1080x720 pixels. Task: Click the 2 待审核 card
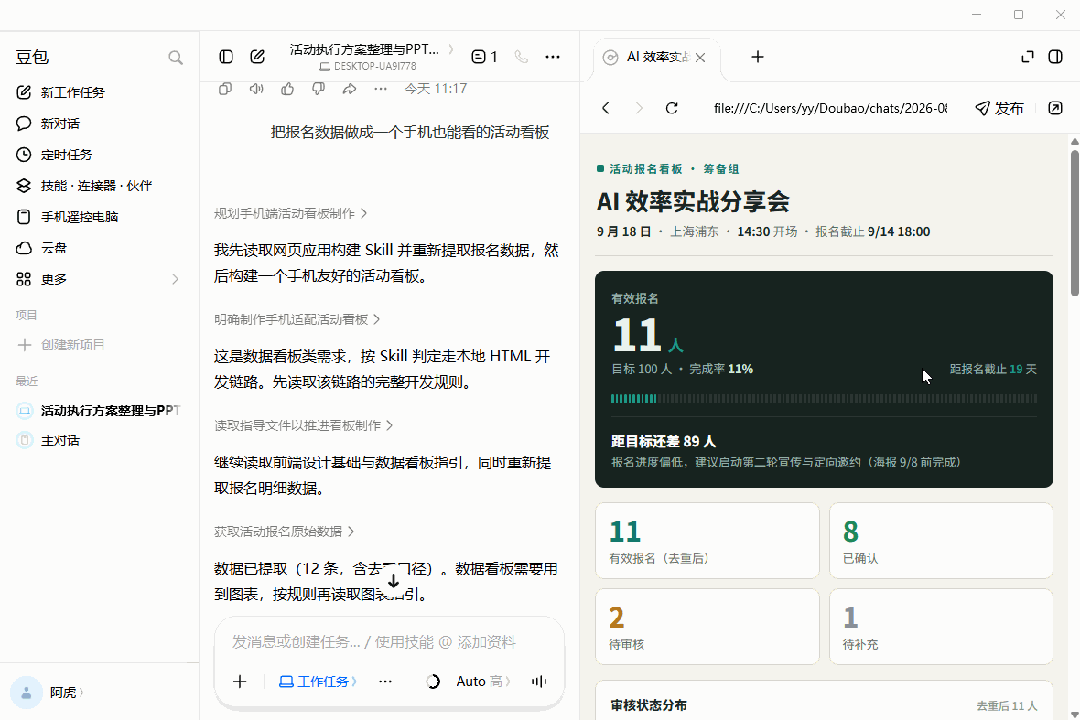pos(707,626)
